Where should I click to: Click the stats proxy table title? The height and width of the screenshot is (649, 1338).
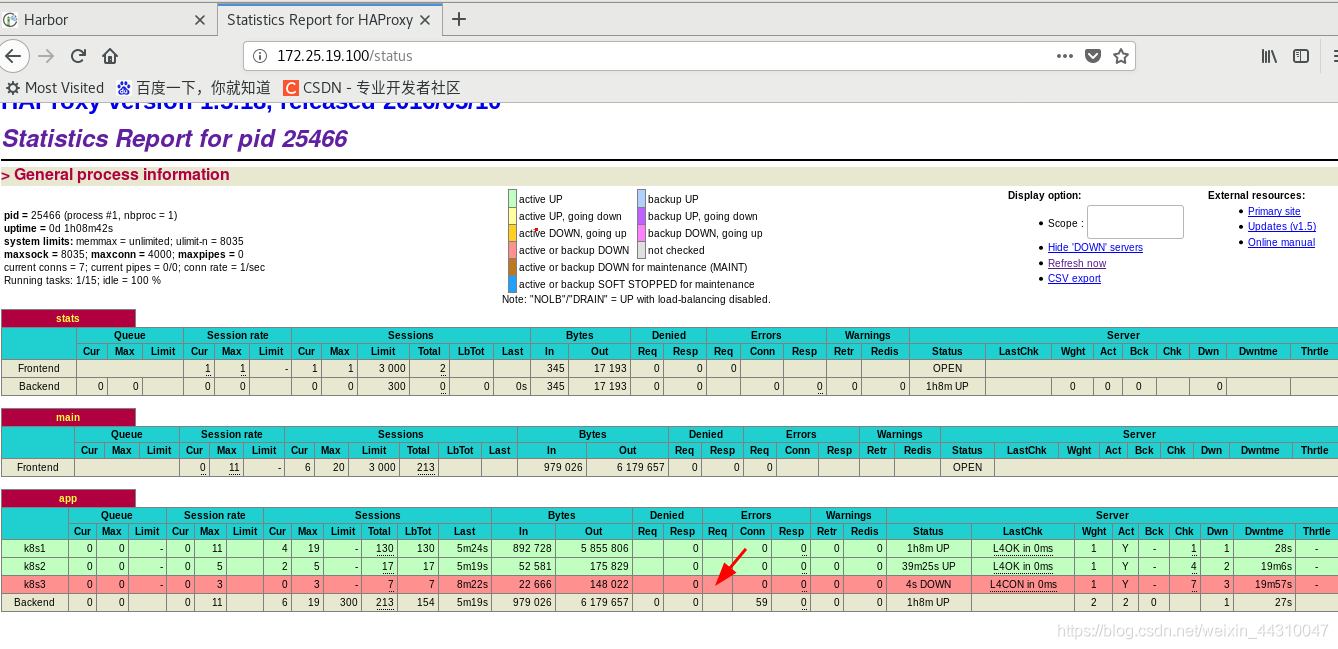point(68,318)
